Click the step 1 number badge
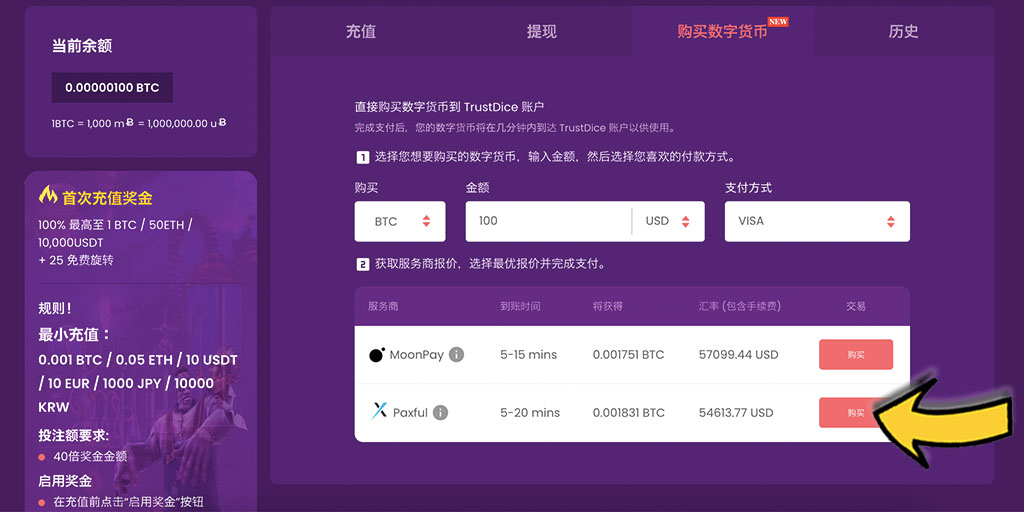1024x512 pixels. coord(362,157)
